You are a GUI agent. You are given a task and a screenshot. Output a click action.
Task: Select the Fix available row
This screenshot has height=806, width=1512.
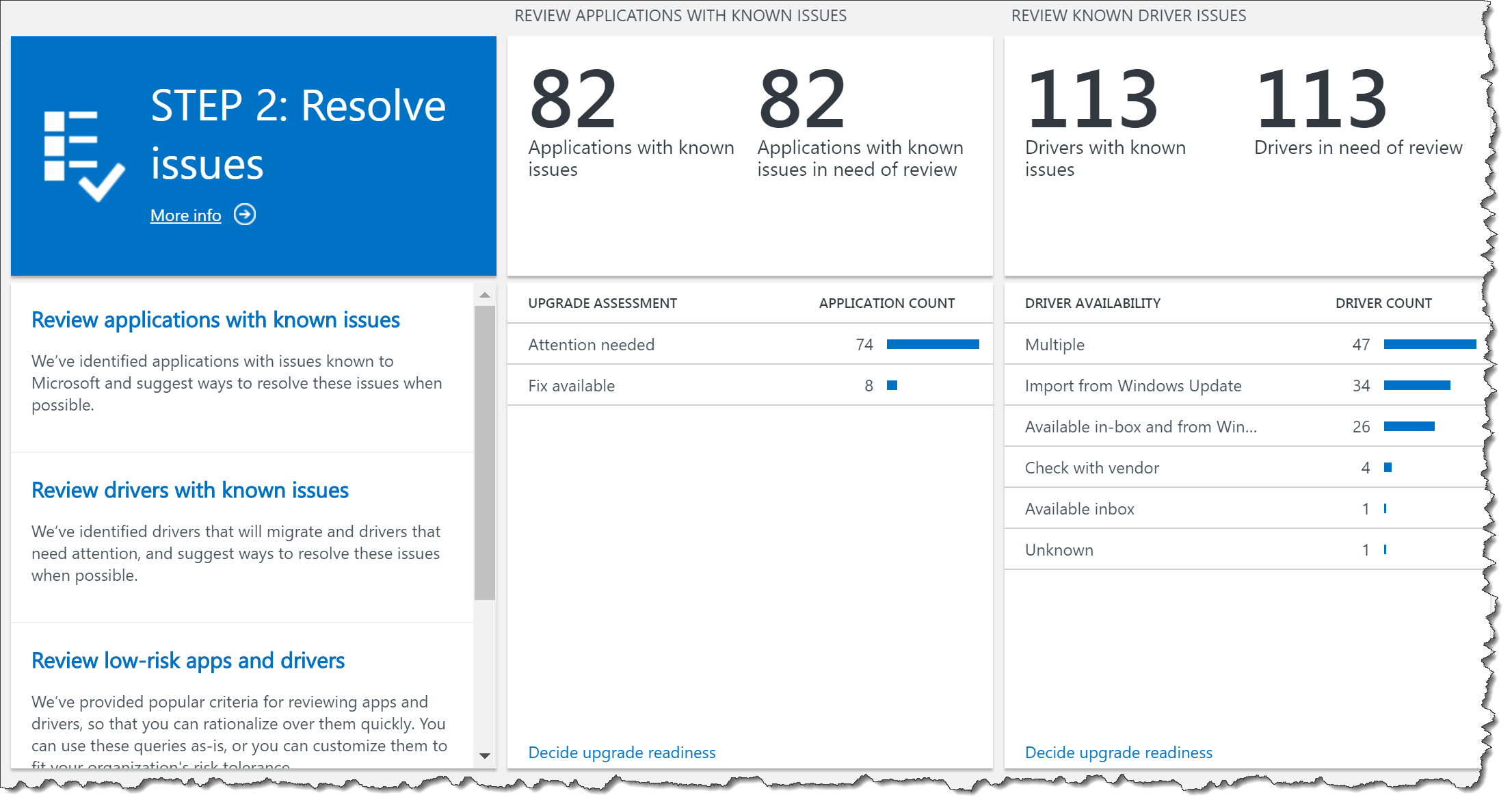tap(571, 385)
